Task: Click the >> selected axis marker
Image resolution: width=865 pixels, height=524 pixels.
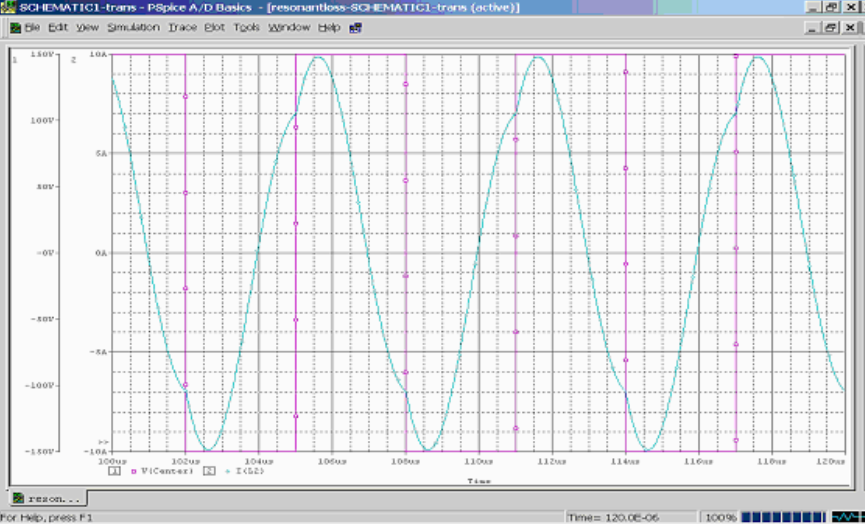Action: pyautogui.click(x=103, y=442)
